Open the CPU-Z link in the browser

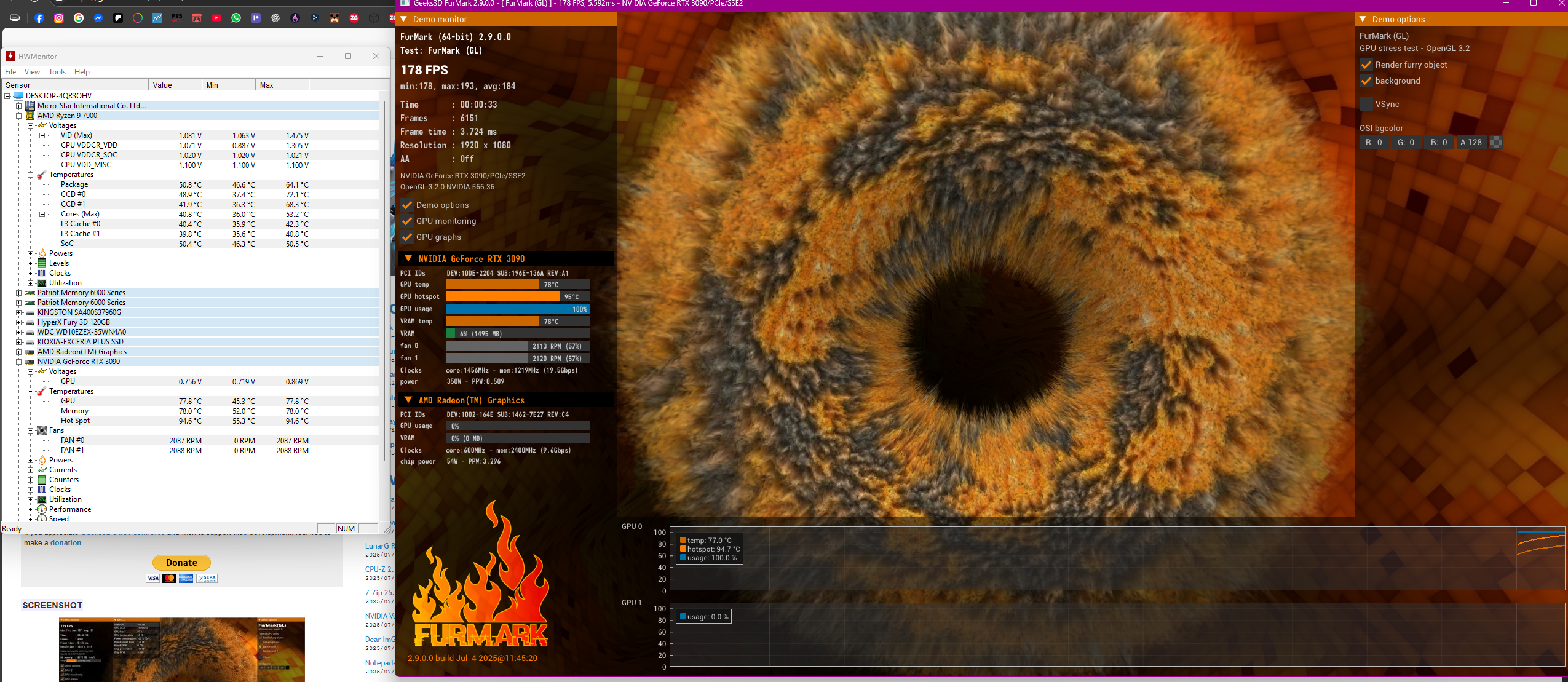[379, 569]
